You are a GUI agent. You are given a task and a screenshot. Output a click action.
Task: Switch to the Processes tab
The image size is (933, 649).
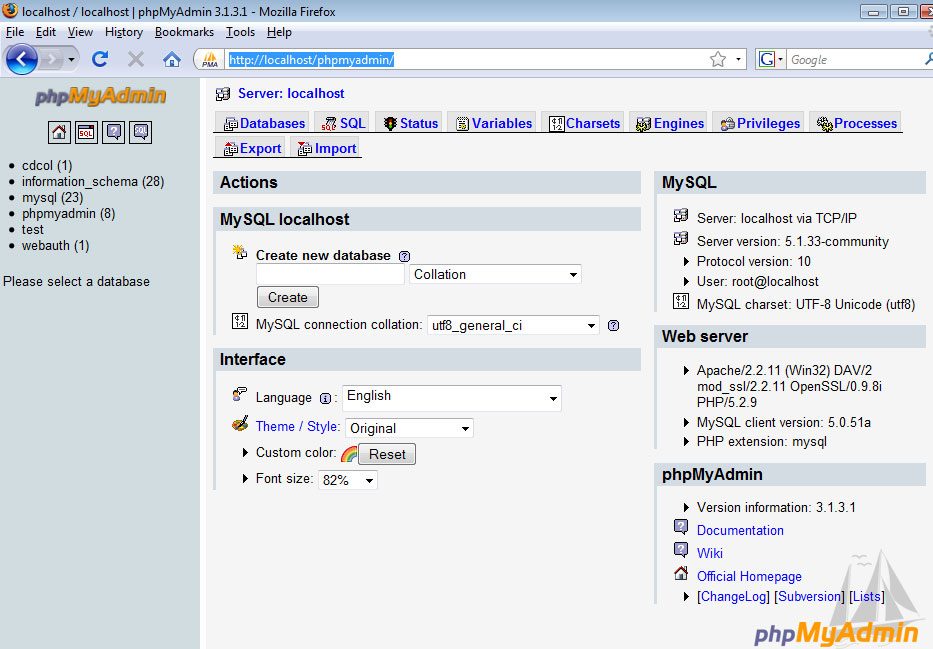point(856,123)
